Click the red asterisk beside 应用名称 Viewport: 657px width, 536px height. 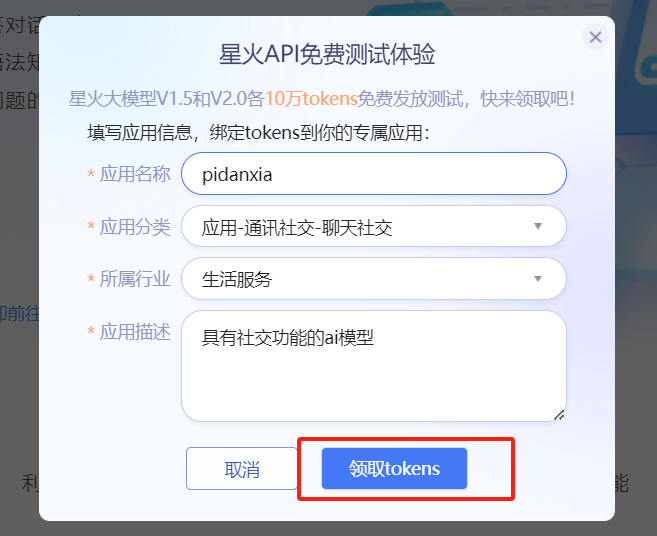[x=91, y=174]
